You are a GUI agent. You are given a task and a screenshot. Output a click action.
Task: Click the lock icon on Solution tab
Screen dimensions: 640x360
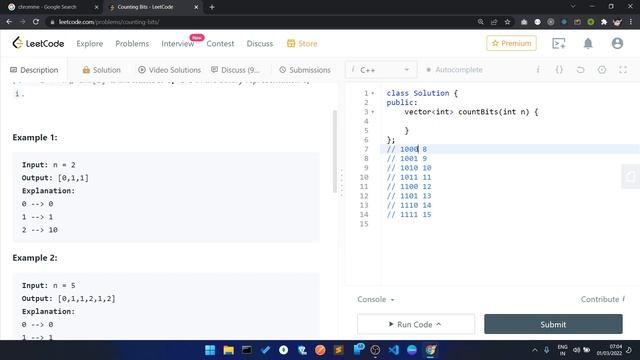coord(86,70)
